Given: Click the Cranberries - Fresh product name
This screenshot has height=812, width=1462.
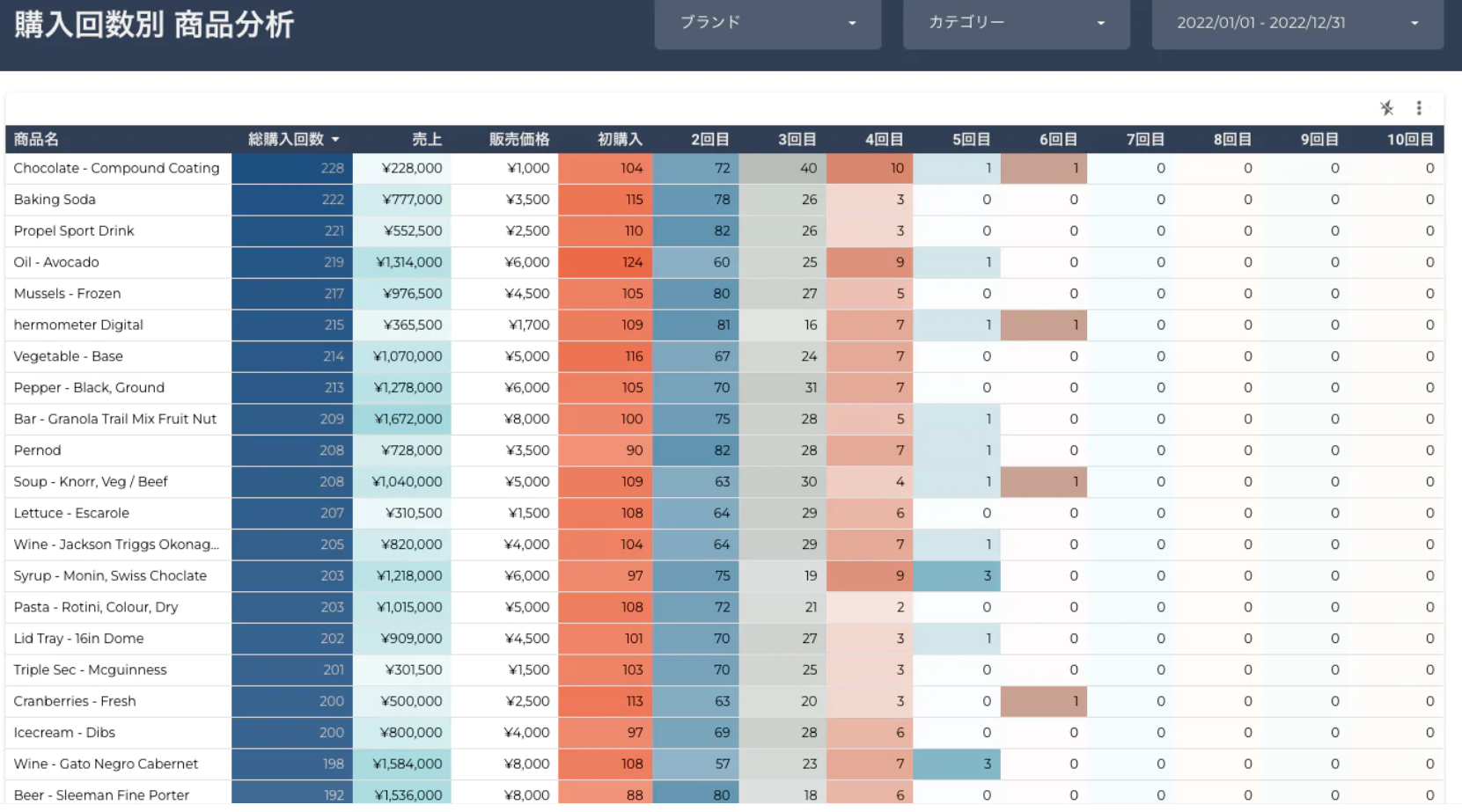Looking at the screenshot, I should coord(75,701).
